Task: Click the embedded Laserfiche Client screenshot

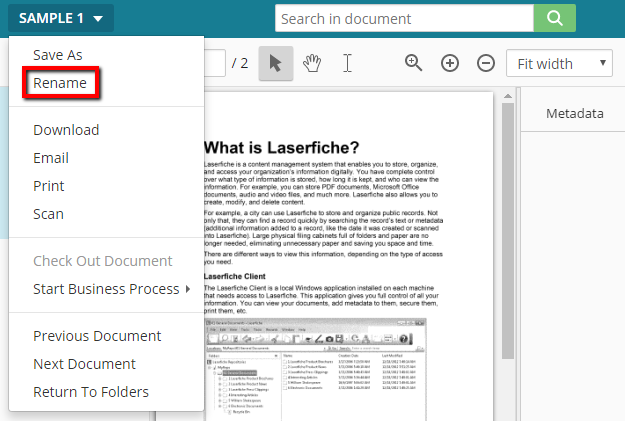Action: coord(315,369)
